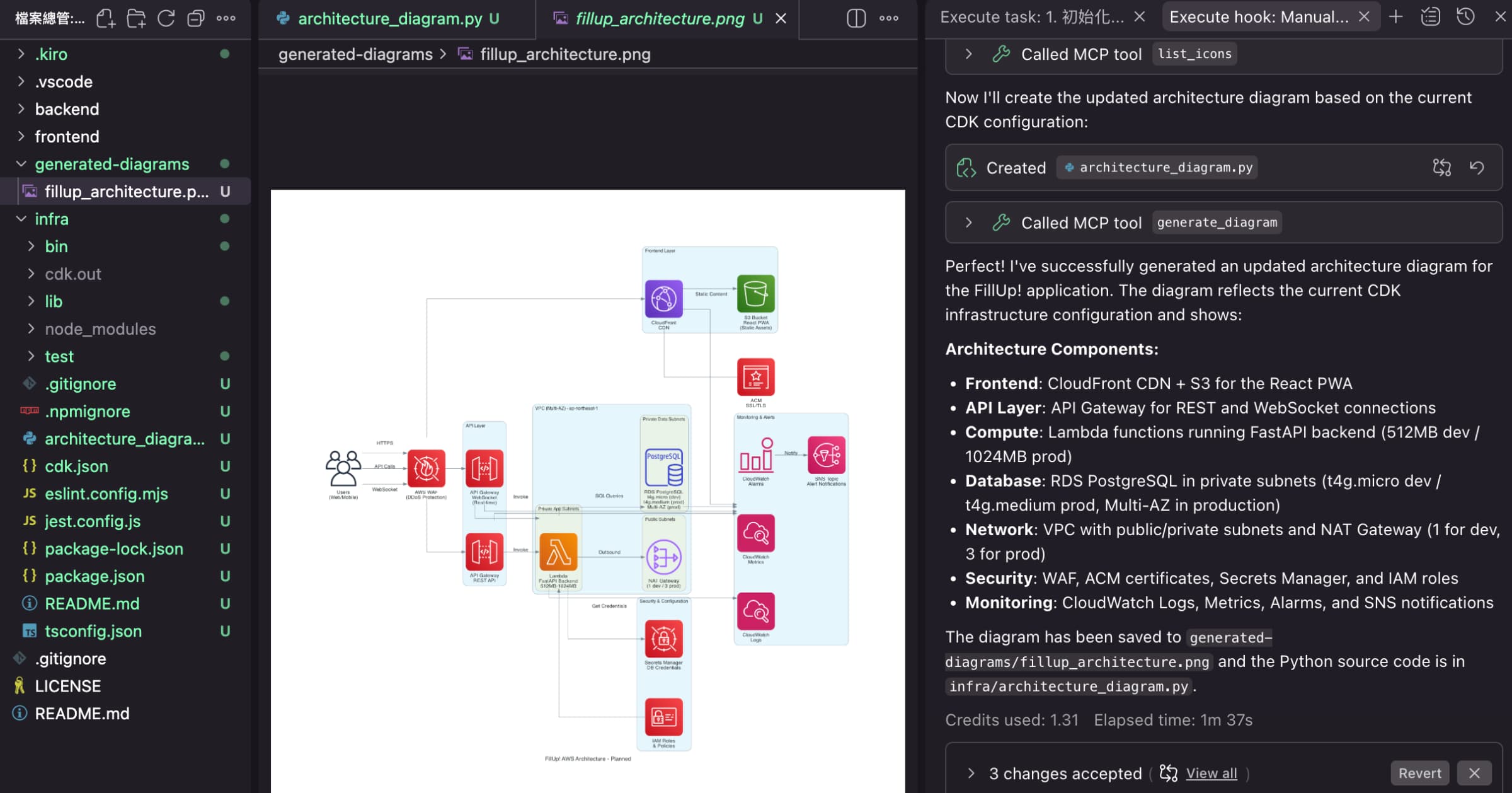View the diff for architecture_diagram.py creation
The width and height of the screenshot is (1512, 793).
coord(1442,167)
